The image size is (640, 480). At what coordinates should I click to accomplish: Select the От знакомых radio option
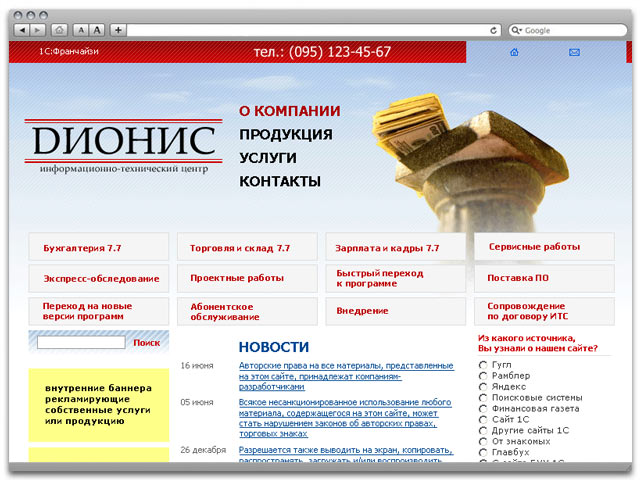point(483,442)
